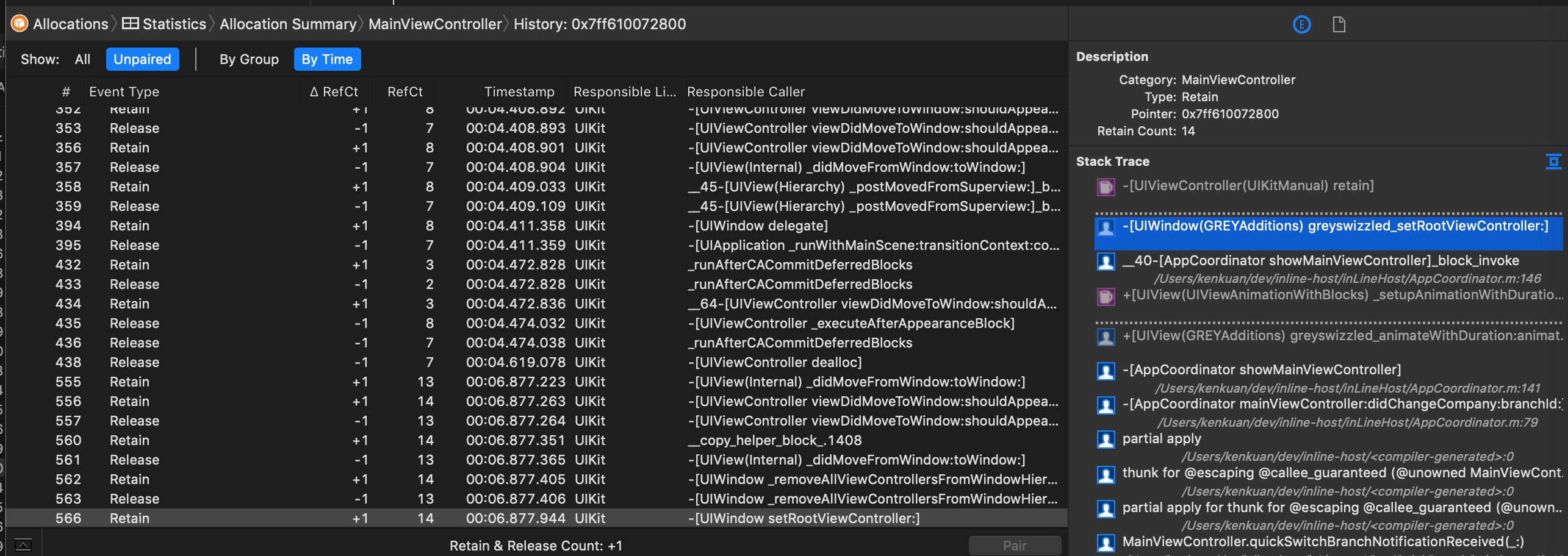Click person icon on quickSwitchBranchNotificationReceived frame
The height and width of the screenshot is (556, 1568).
(x=1105, y=541)
